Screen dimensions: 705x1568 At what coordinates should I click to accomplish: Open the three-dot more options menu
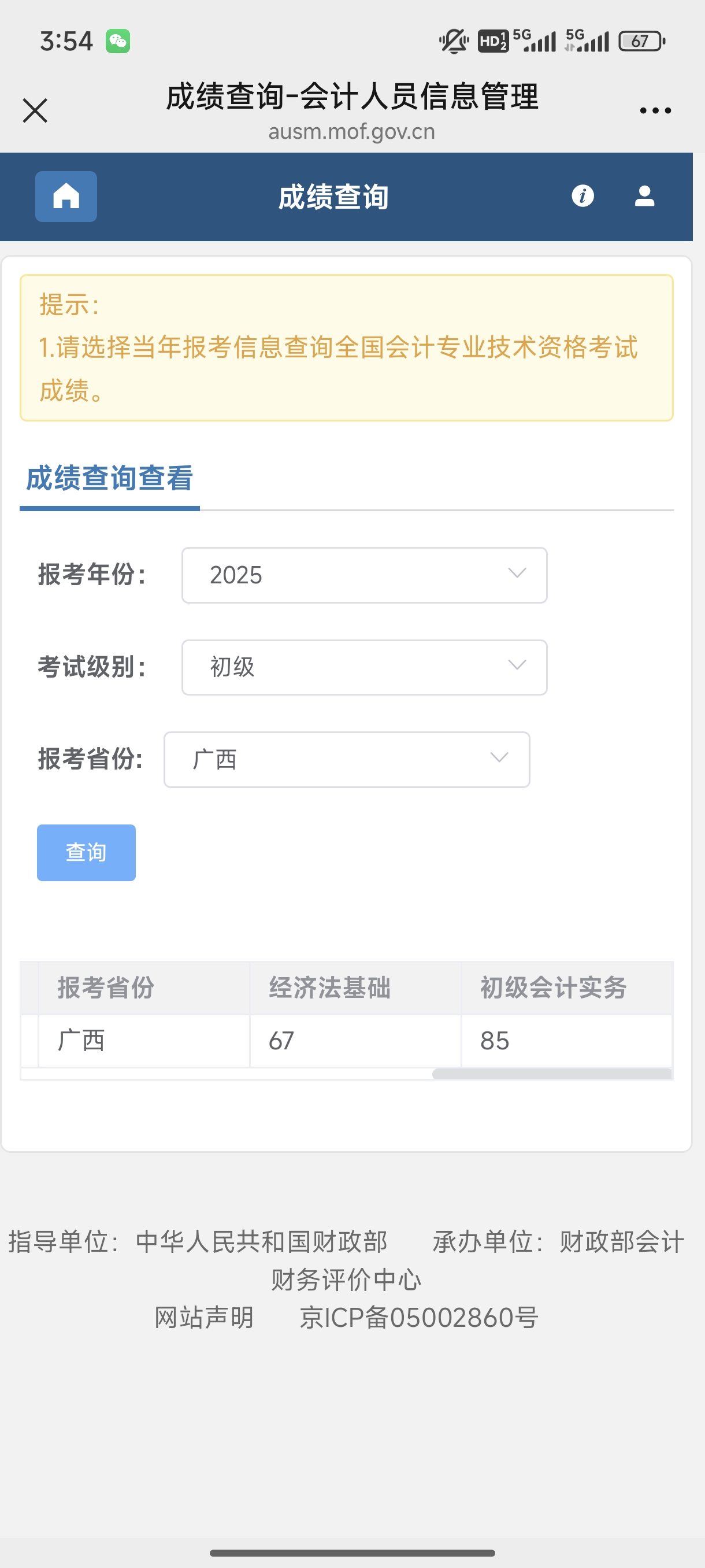(655, 111)
